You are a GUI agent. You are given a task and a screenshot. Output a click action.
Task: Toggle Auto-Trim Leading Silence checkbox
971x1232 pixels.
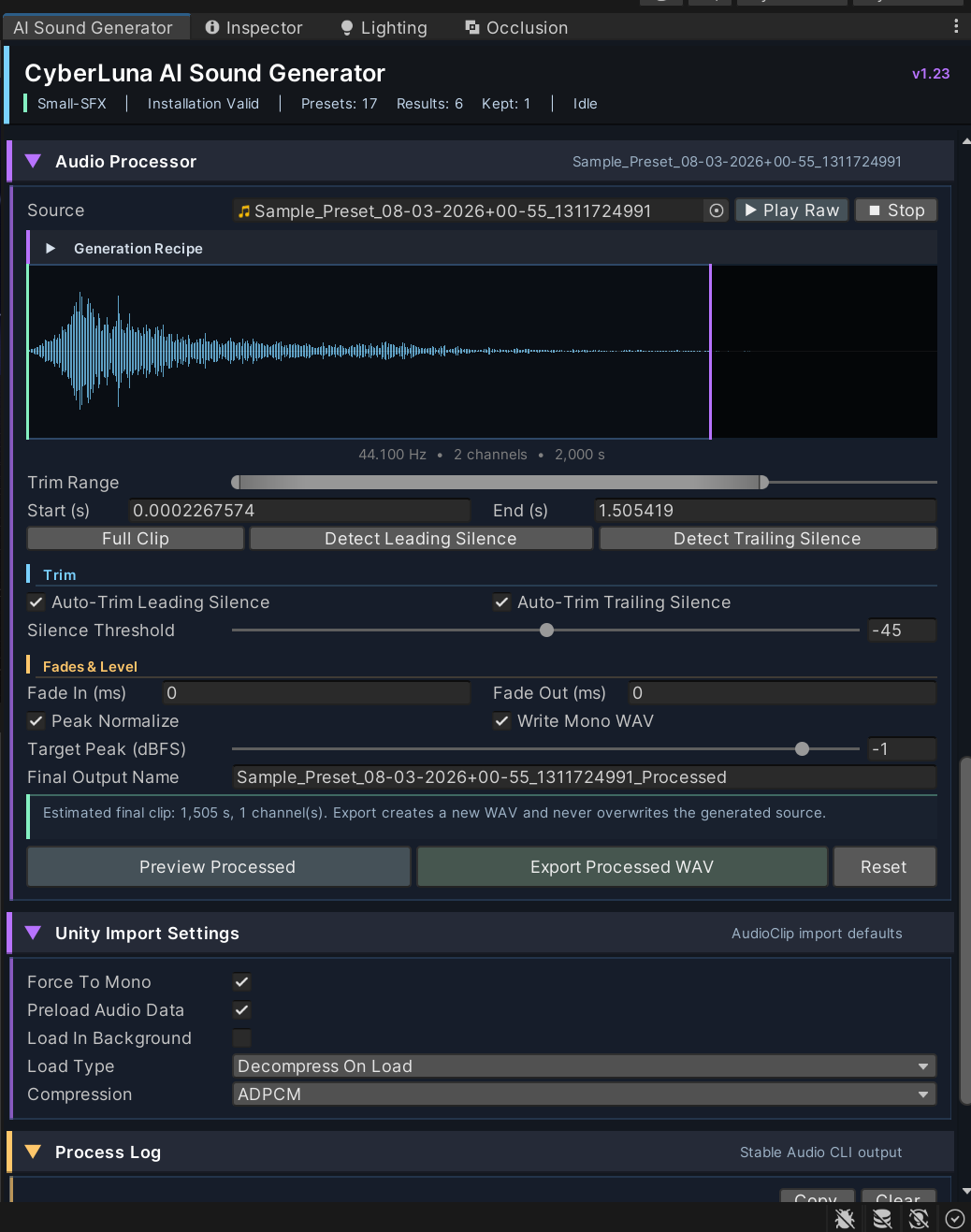coord(36,602)
